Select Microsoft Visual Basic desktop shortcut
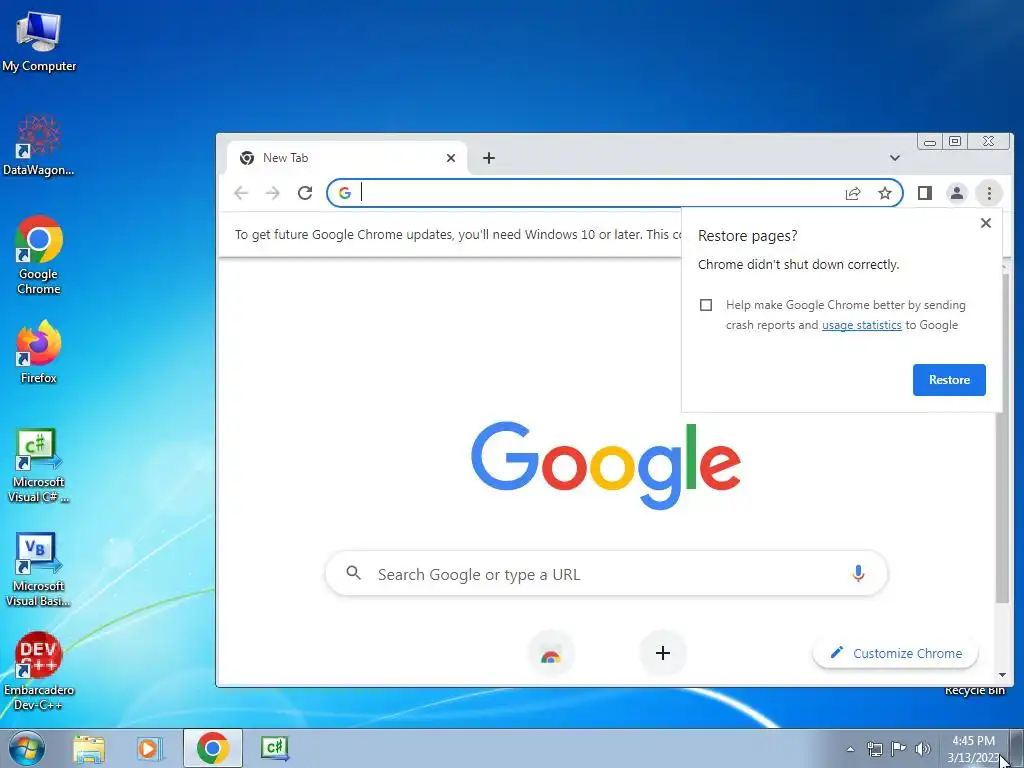1024x768 pixels. (39, 570)
